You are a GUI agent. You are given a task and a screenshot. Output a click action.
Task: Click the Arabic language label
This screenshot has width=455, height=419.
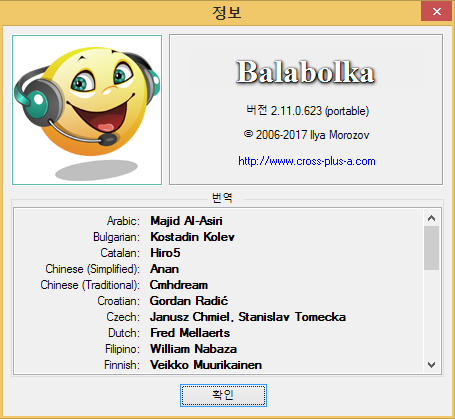[x=123, y=221]
